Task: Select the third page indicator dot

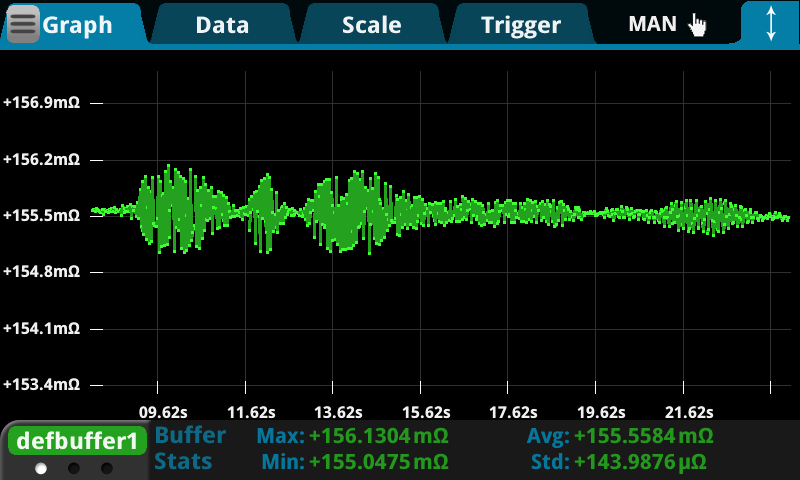Action: click(x=107, y=468)
